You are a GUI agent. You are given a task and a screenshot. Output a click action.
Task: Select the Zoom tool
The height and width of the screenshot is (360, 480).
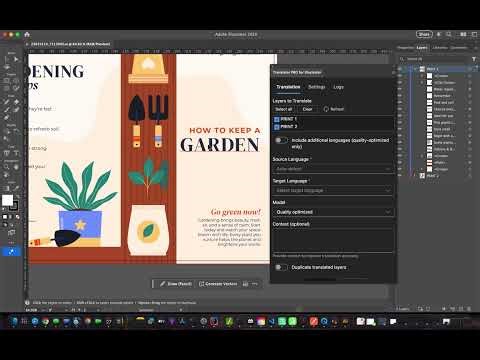[6, 167]
